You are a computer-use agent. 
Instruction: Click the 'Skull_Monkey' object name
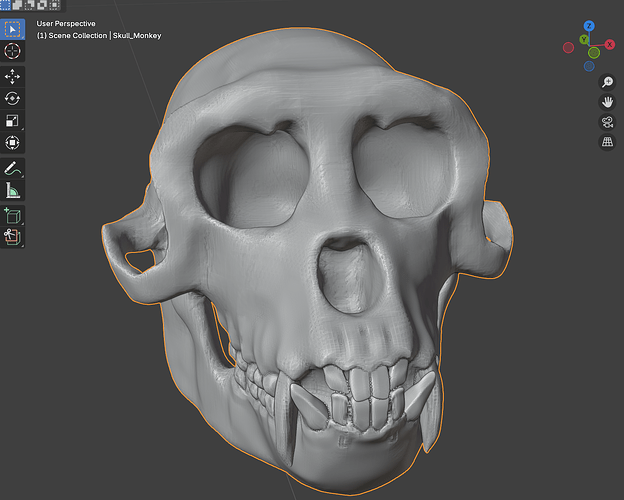pos(137,35)
